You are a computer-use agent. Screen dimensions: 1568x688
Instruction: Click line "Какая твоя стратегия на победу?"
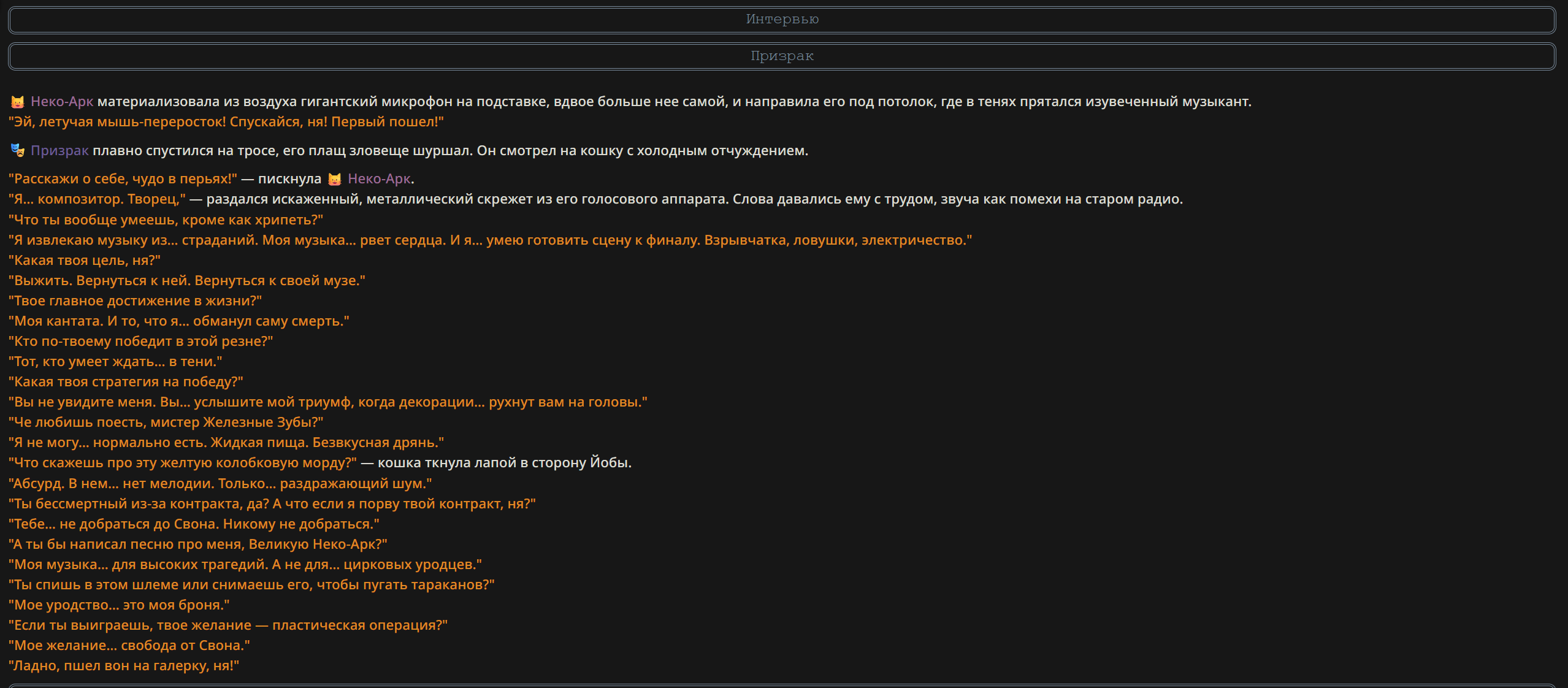[126, 382]
